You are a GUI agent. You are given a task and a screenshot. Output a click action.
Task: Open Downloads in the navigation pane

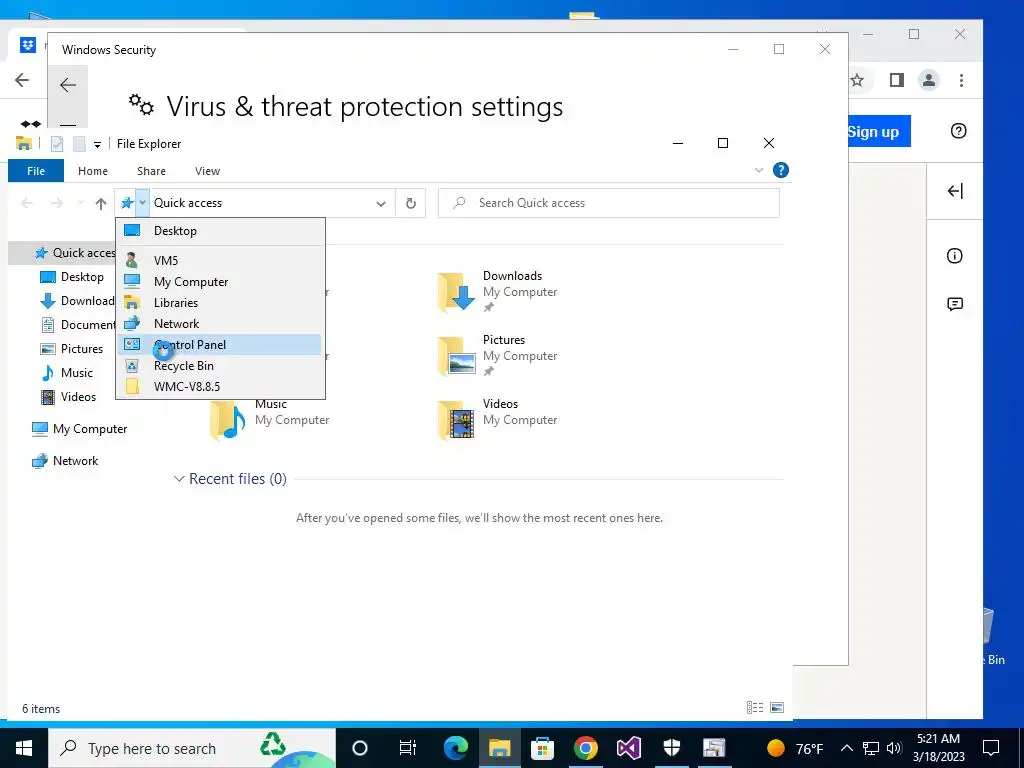coord(77,300)
